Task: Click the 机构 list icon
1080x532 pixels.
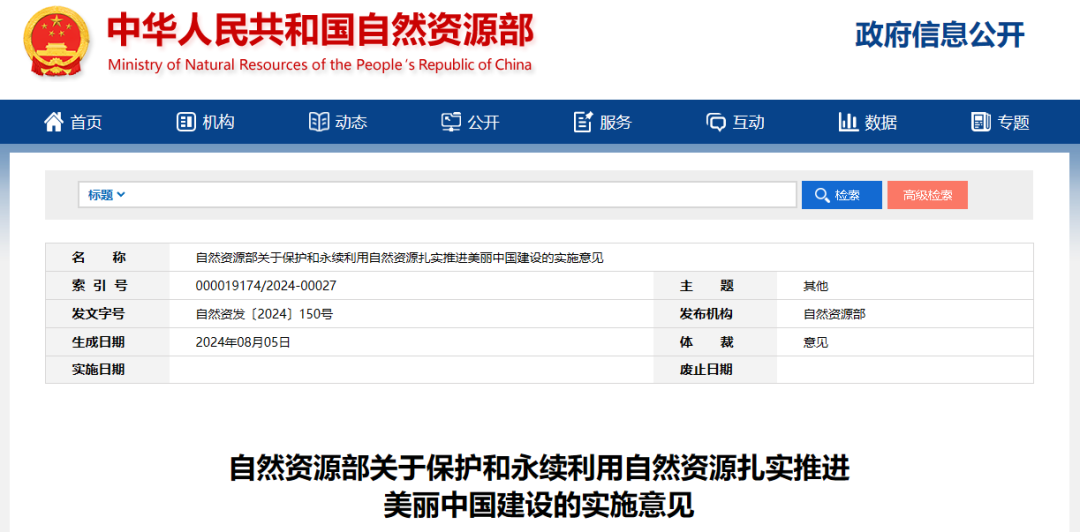Action: coord(186,122)
